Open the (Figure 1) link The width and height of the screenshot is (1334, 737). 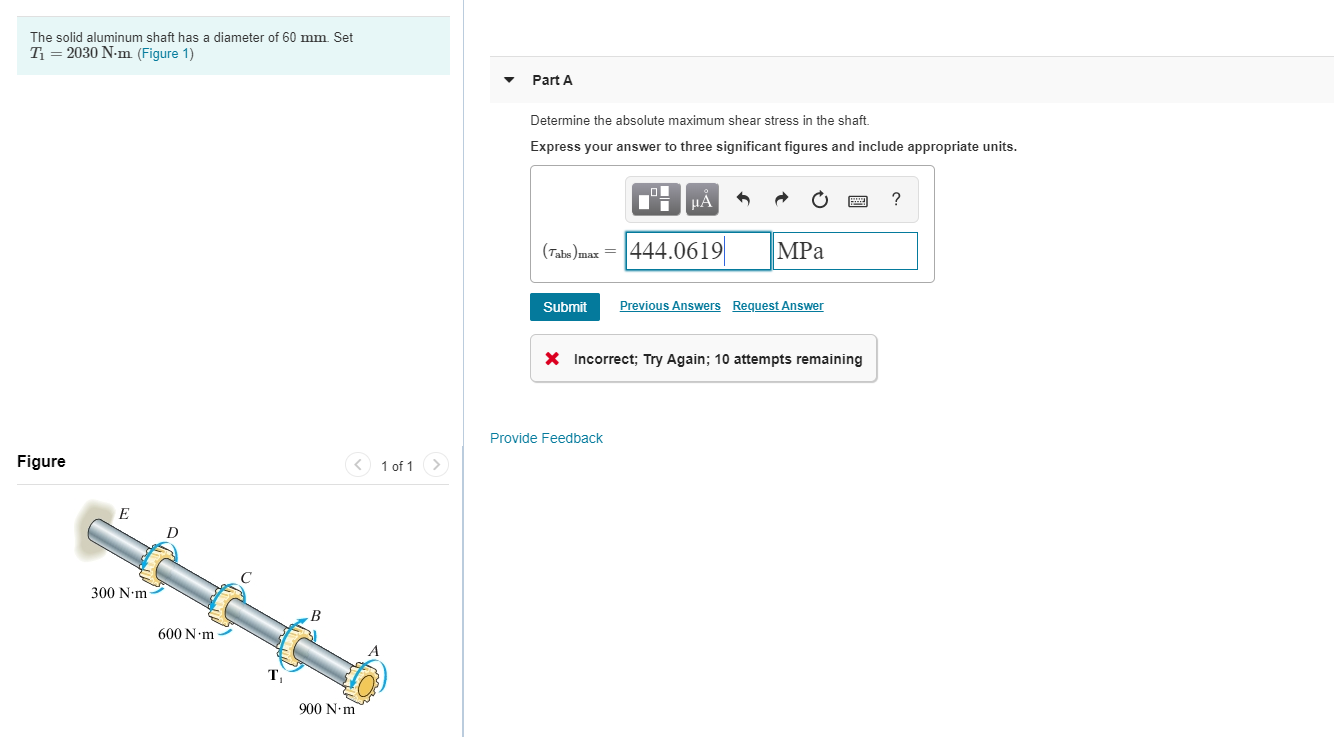coord(166,53)
